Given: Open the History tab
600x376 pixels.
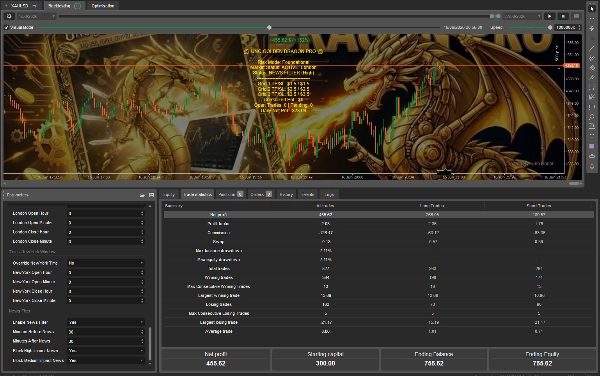Looking at the screenshot, I should (x=286, y=195).
